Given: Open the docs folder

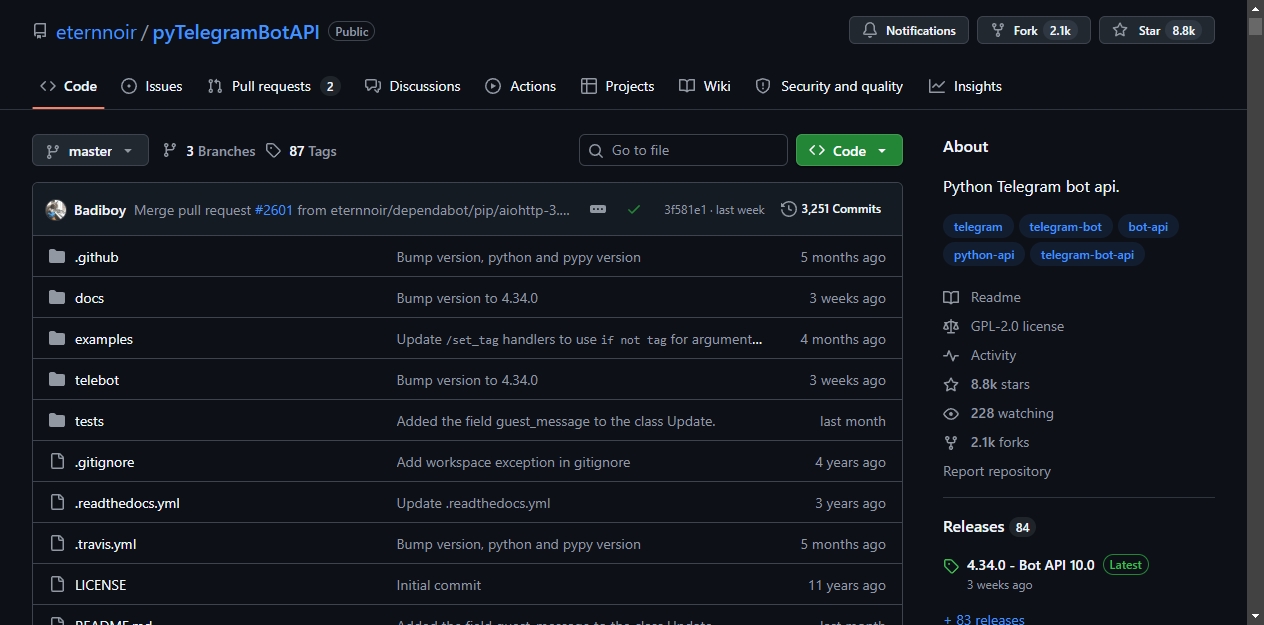Looking at the screenshot, I should point(89,298).
